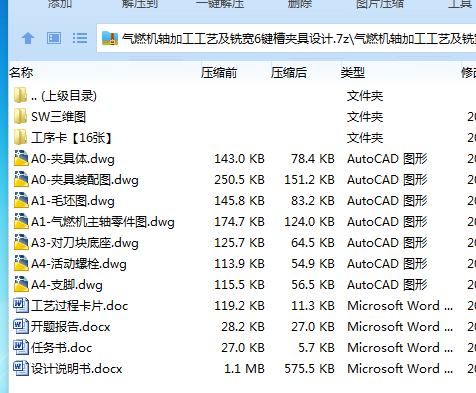The image size is (476, 393).
Task: Click the A3-对刀块底座.dwg file icon
Action: 21,242
